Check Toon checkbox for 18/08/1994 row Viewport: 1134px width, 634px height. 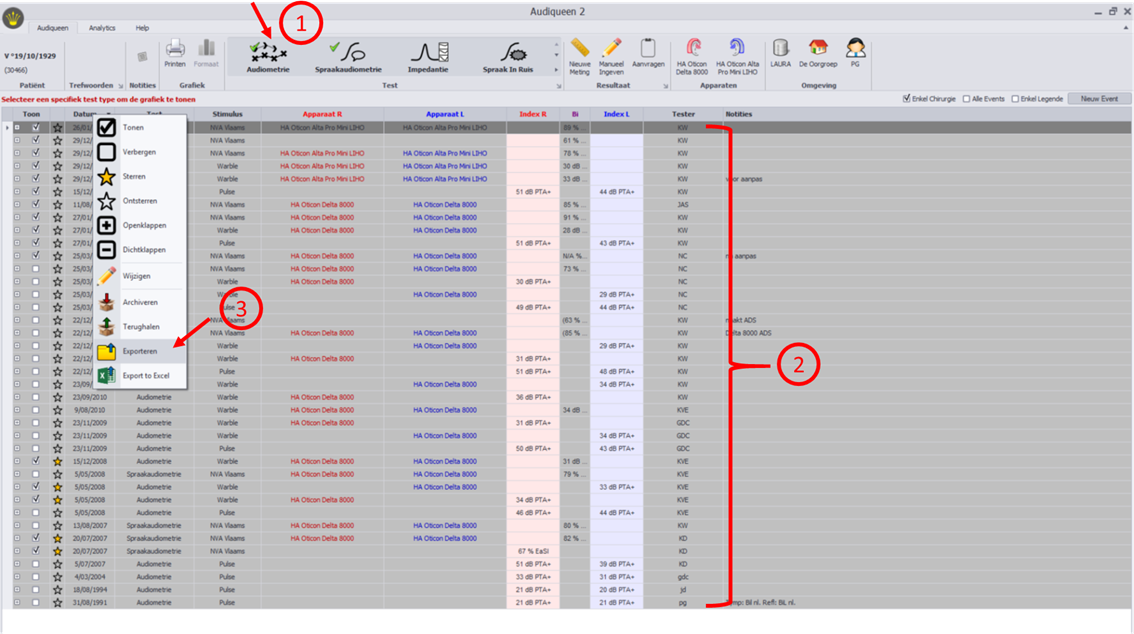coord(35,590)
